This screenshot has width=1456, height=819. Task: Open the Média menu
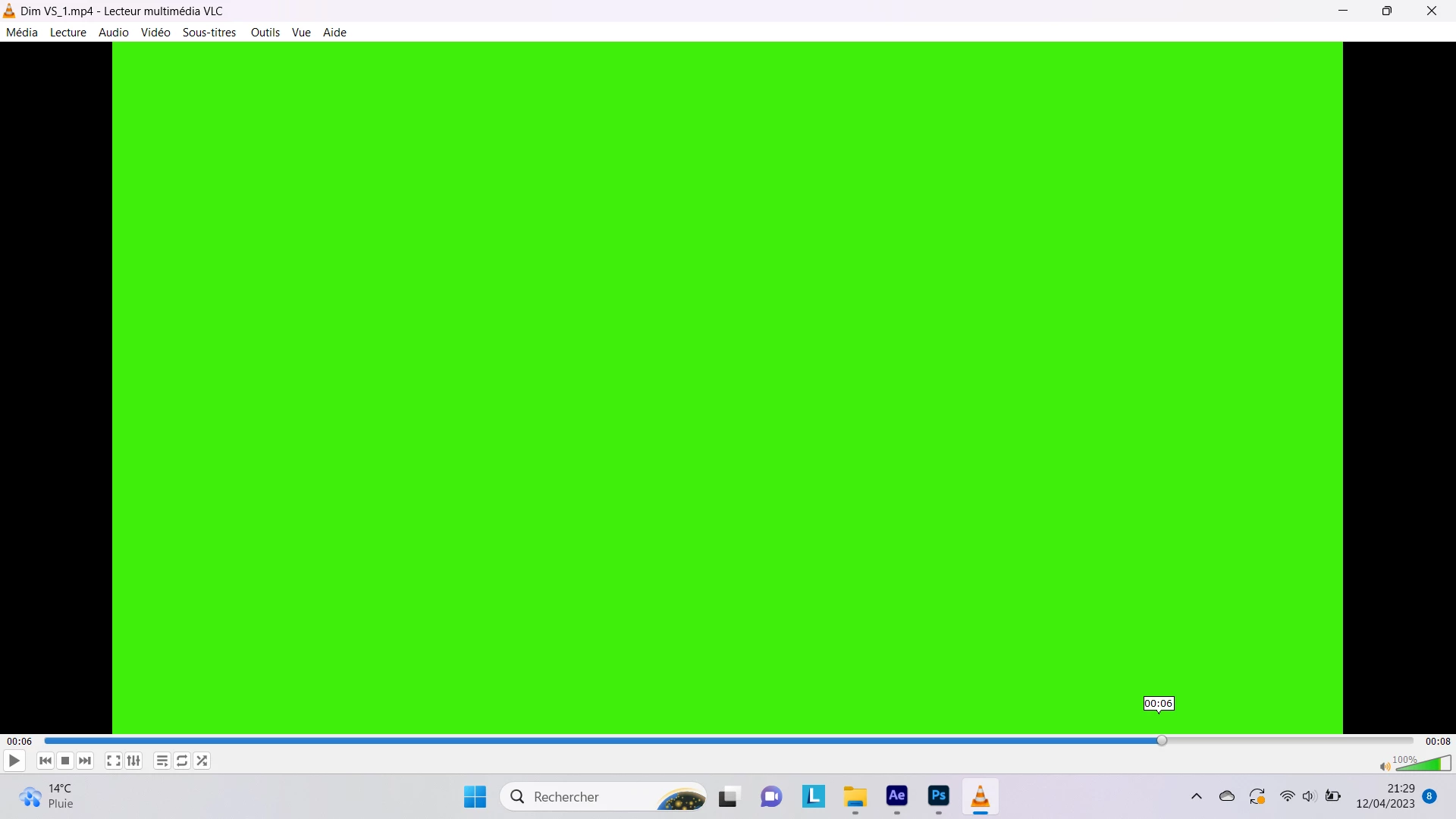[21, 33]
